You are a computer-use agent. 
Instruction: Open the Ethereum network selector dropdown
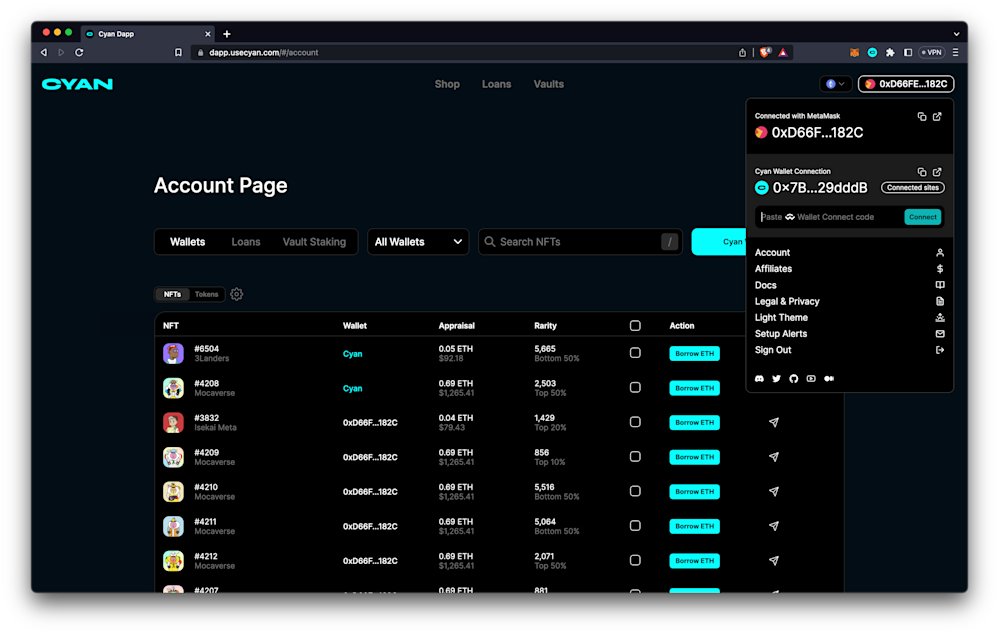coord(835,84)
